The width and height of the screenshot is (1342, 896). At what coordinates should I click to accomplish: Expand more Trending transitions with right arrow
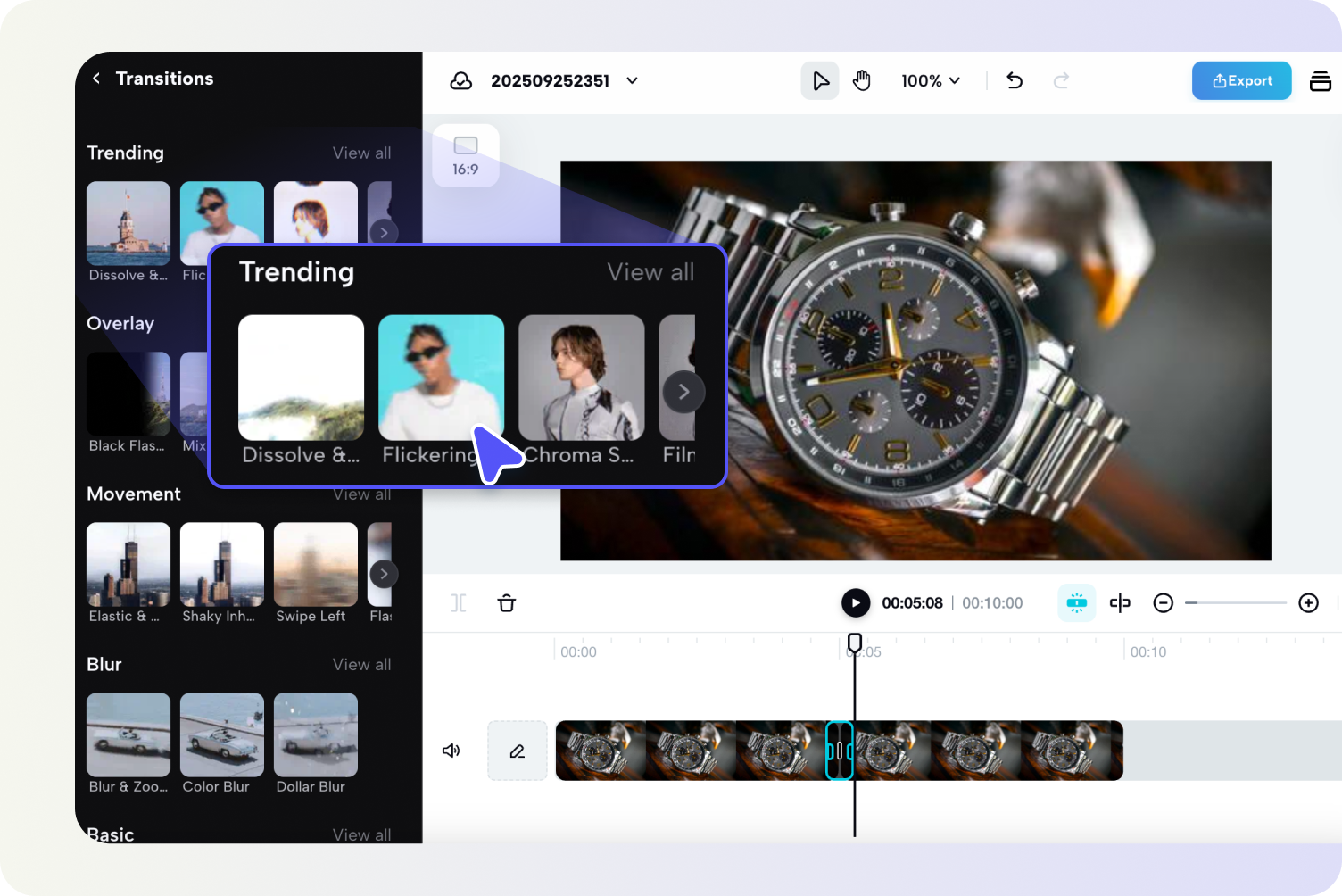[683, 392]
